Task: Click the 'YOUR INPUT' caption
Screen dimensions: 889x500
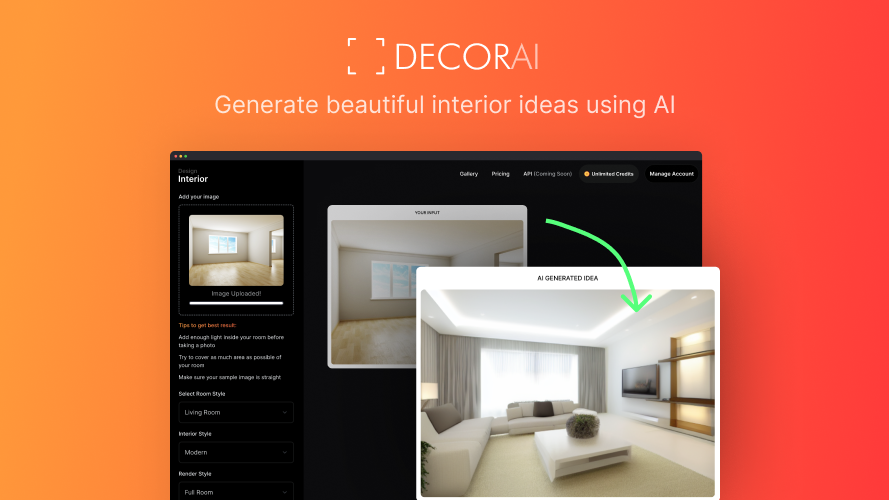Action: click(427, 213)
